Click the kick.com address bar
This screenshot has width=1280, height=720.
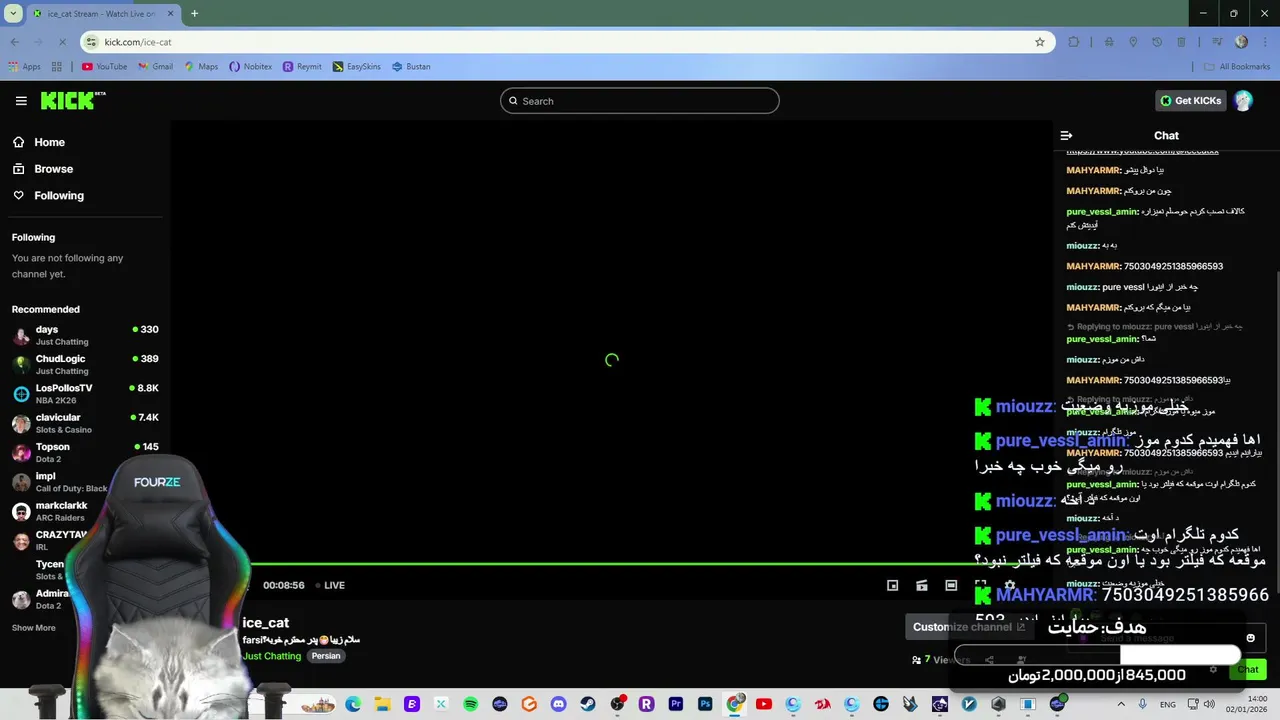tap(565, 42)
